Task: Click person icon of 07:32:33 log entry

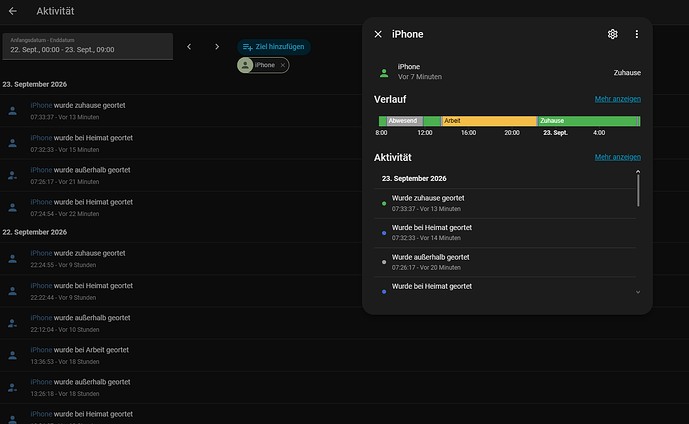Action: (13, 143)
